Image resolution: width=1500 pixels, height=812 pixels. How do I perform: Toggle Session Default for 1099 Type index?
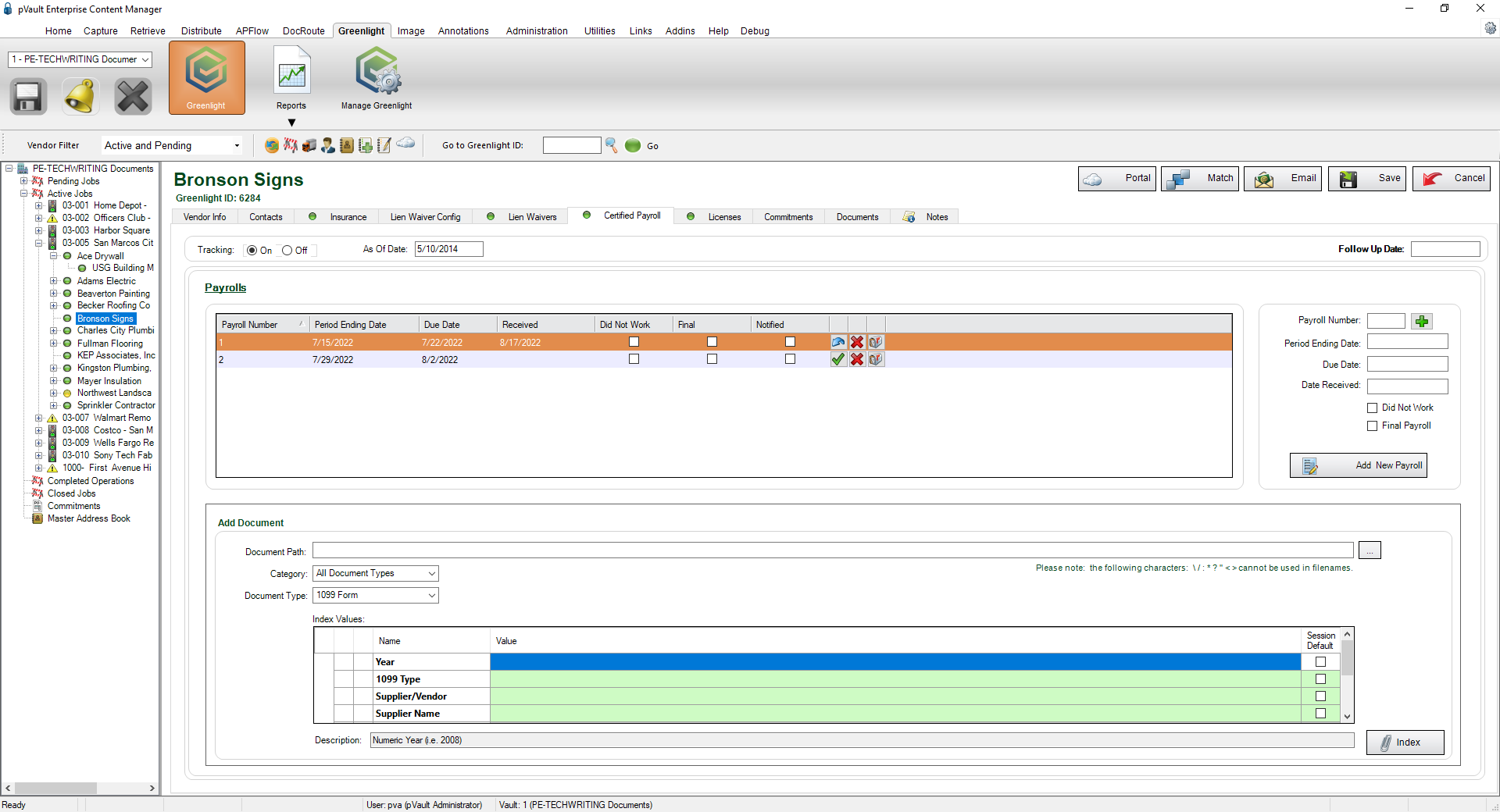click(1320, 679)
